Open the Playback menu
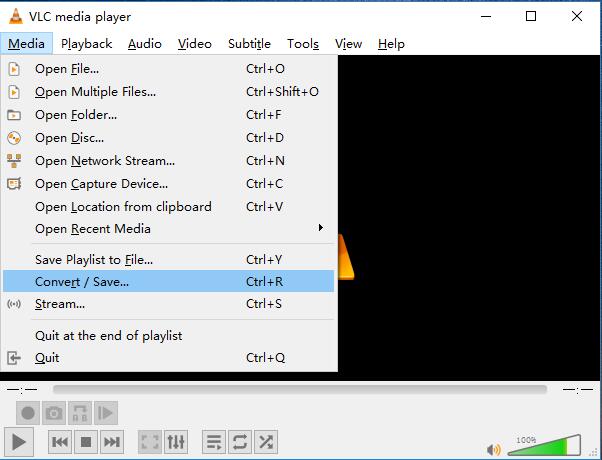602x460 pixels. pos(86,44)
